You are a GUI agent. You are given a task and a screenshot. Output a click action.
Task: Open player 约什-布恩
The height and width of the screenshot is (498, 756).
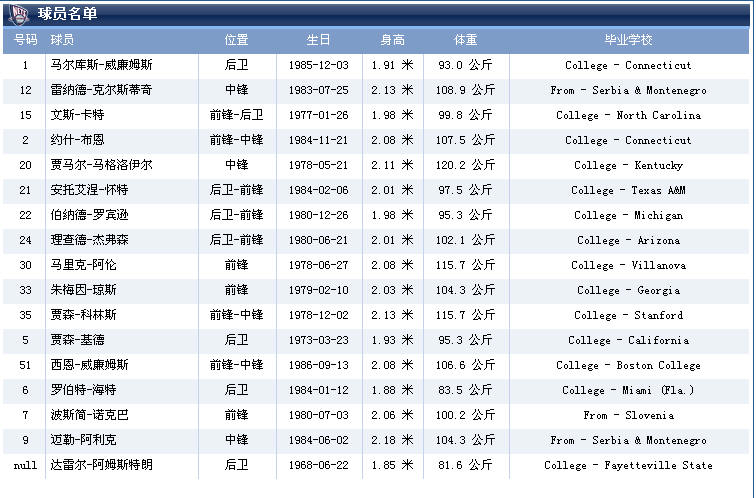77,140
